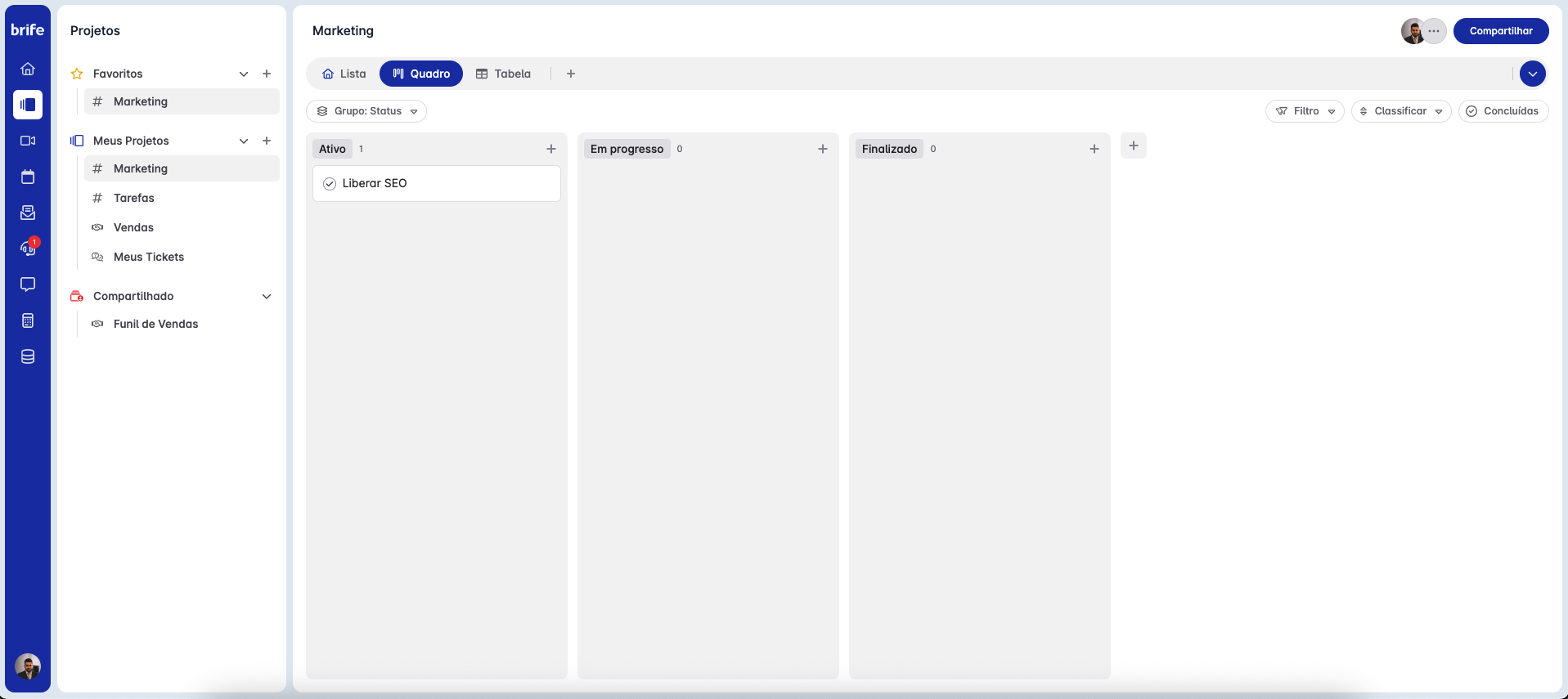Open the Tarefas project
1568x699 pixels.
[x=182, y=198]
